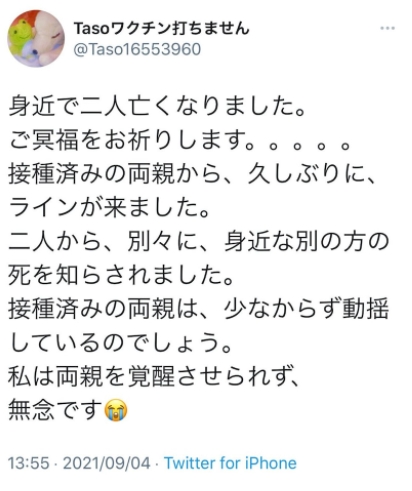412x491 pixels.
Task: Click the line 死を知らされました。
Action: tap(121, 275)
